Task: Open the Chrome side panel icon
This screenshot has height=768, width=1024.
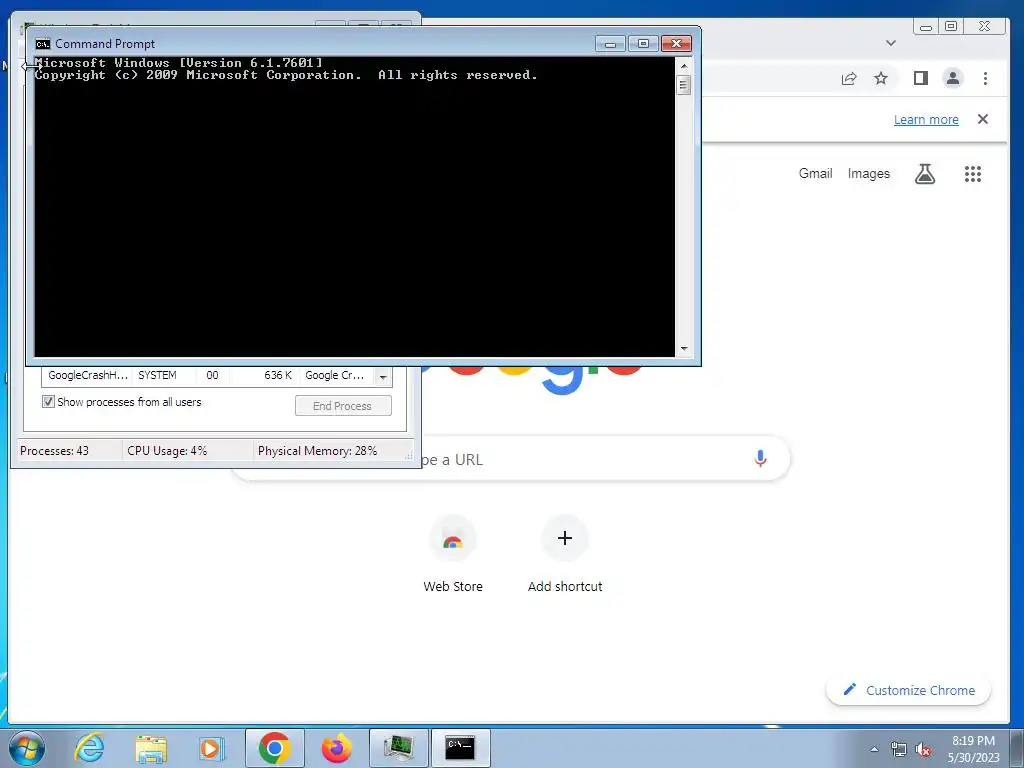Action: pyautogui.click(x=921, y=78)
